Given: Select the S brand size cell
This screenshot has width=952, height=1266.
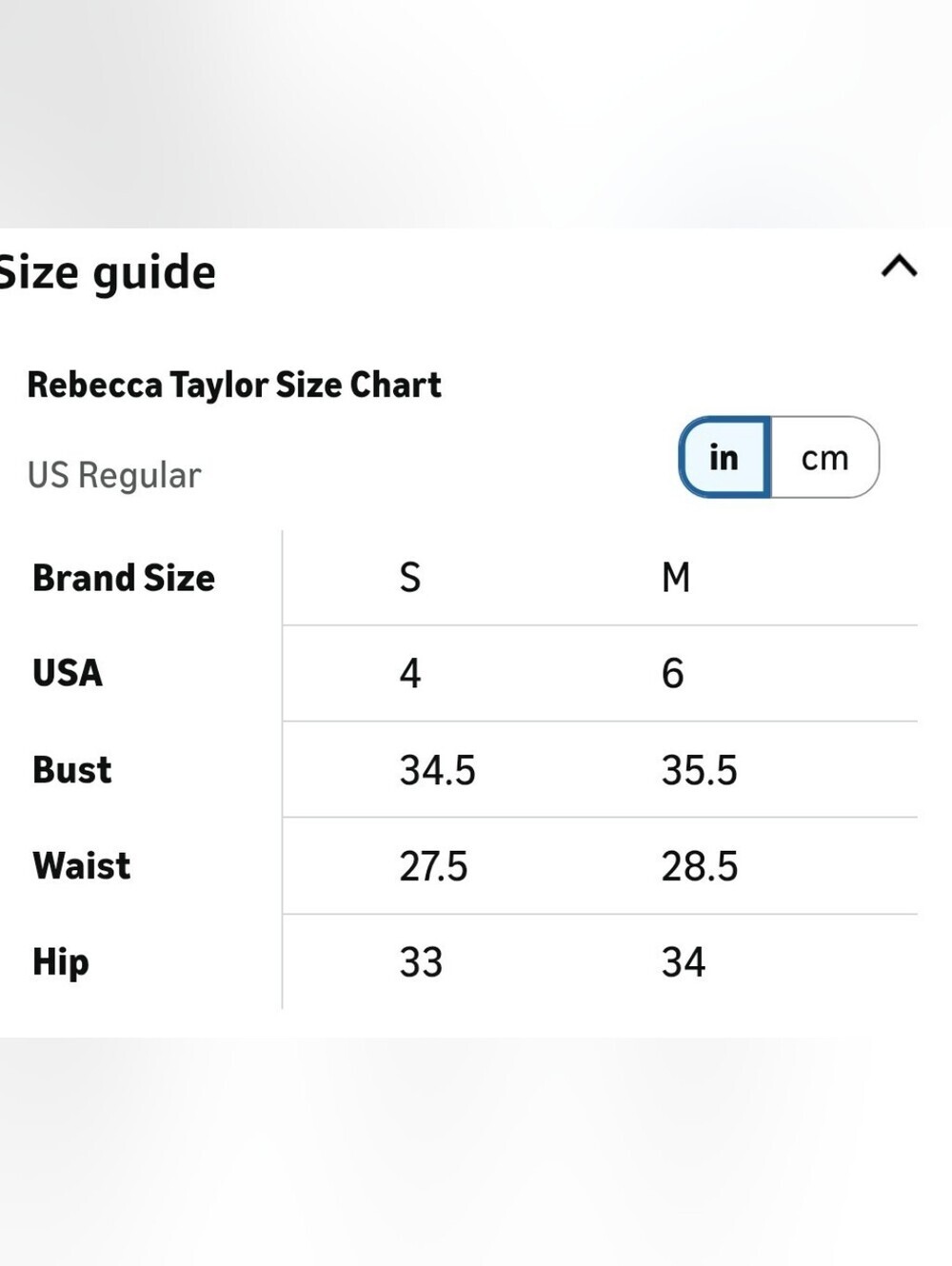Looking at the screenshot, I should pos(410,578).
